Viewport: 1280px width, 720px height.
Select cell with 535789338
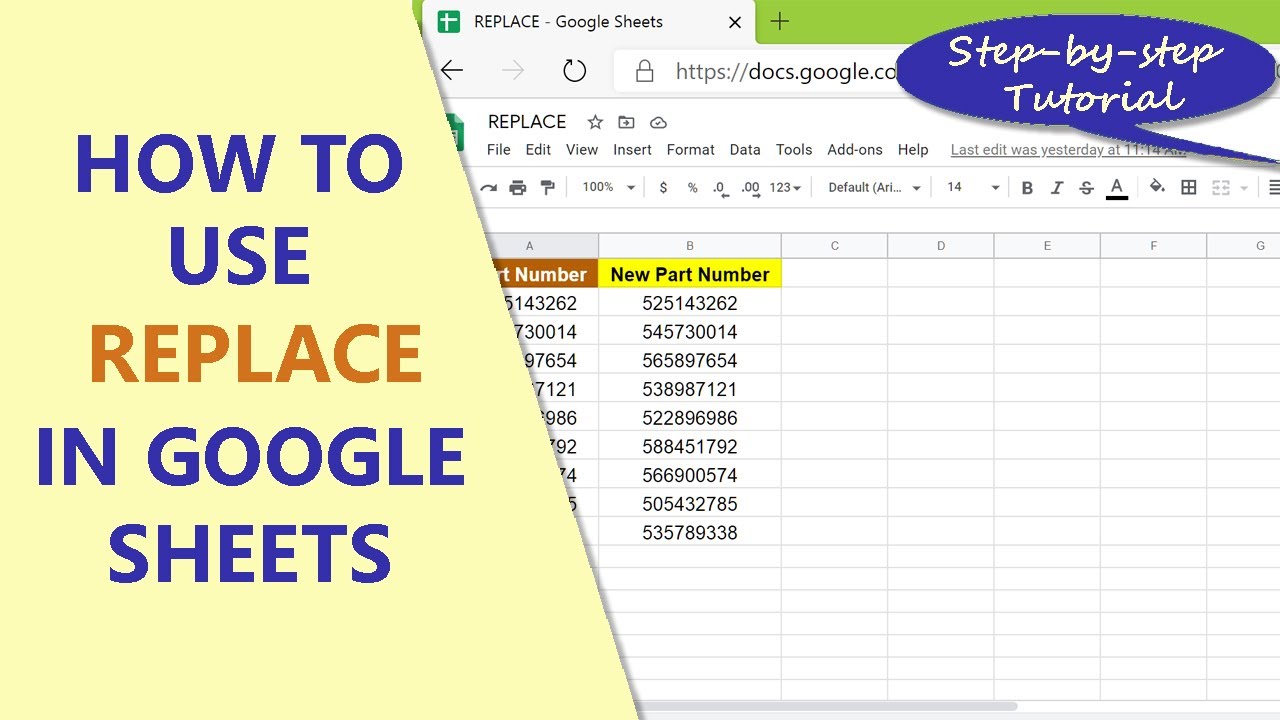click(690, 533)
